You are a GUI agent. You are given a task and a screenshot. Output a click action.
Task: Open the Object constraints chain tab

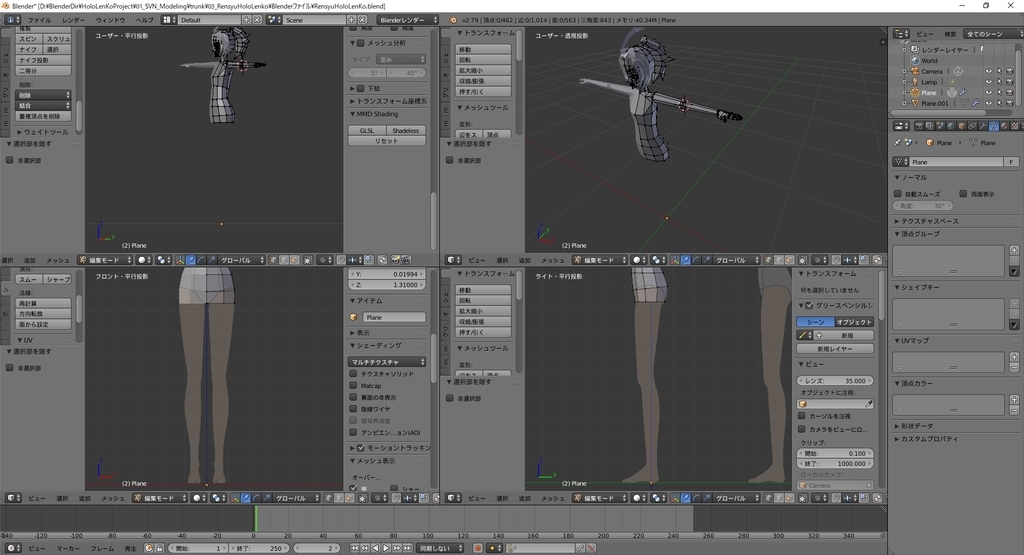(x=972, y=126)
